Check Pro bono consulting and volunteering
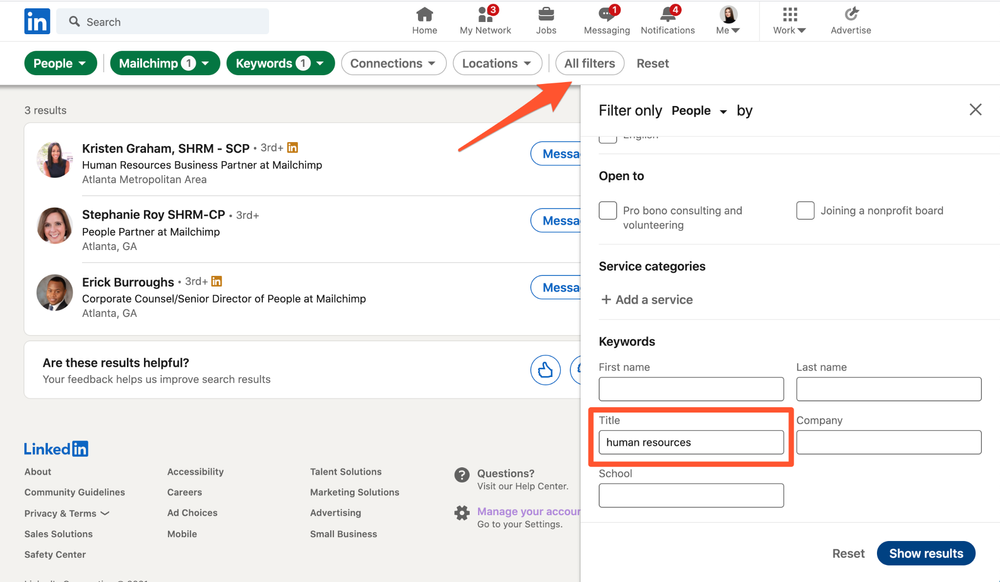The image size is (1000, 582). click(x=607, y=210)
